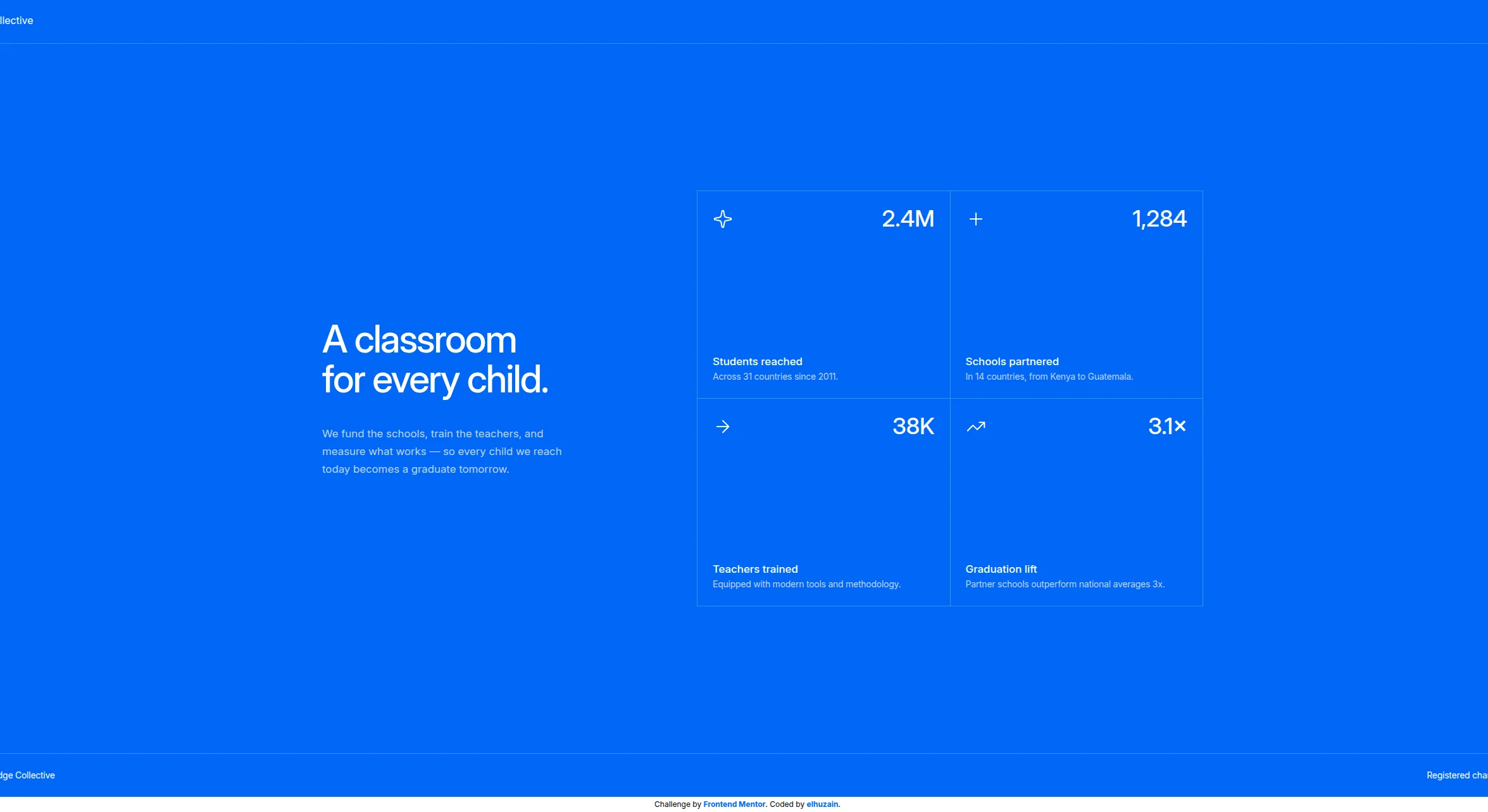Image resolution: width=1488 pixels, height=812 pixels.
Task: Select the 'Schools partnered' card title
Action: [1011, 361]
